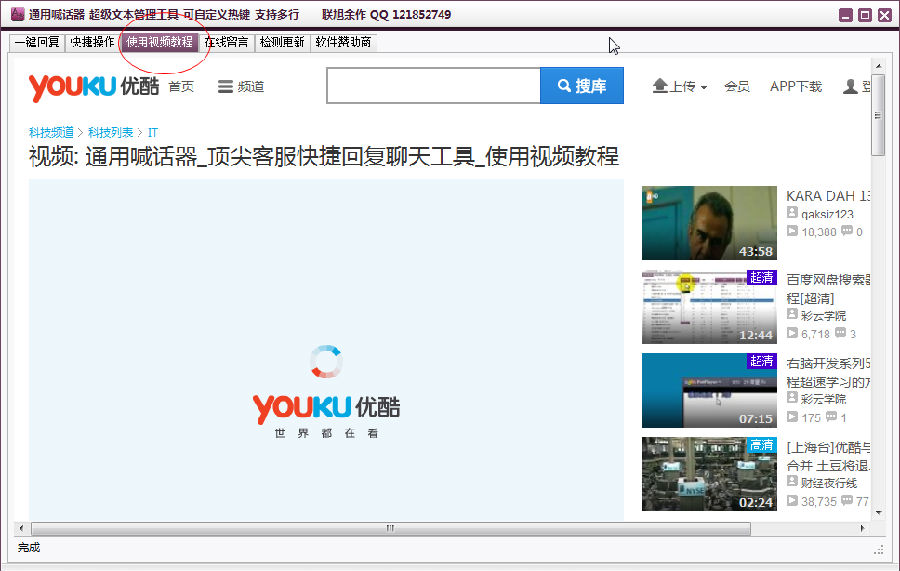This screenshot has width=900, height=571.
Task: Open the 07:15 右脑开发 video thumbnail
Action: pos(709,390)
